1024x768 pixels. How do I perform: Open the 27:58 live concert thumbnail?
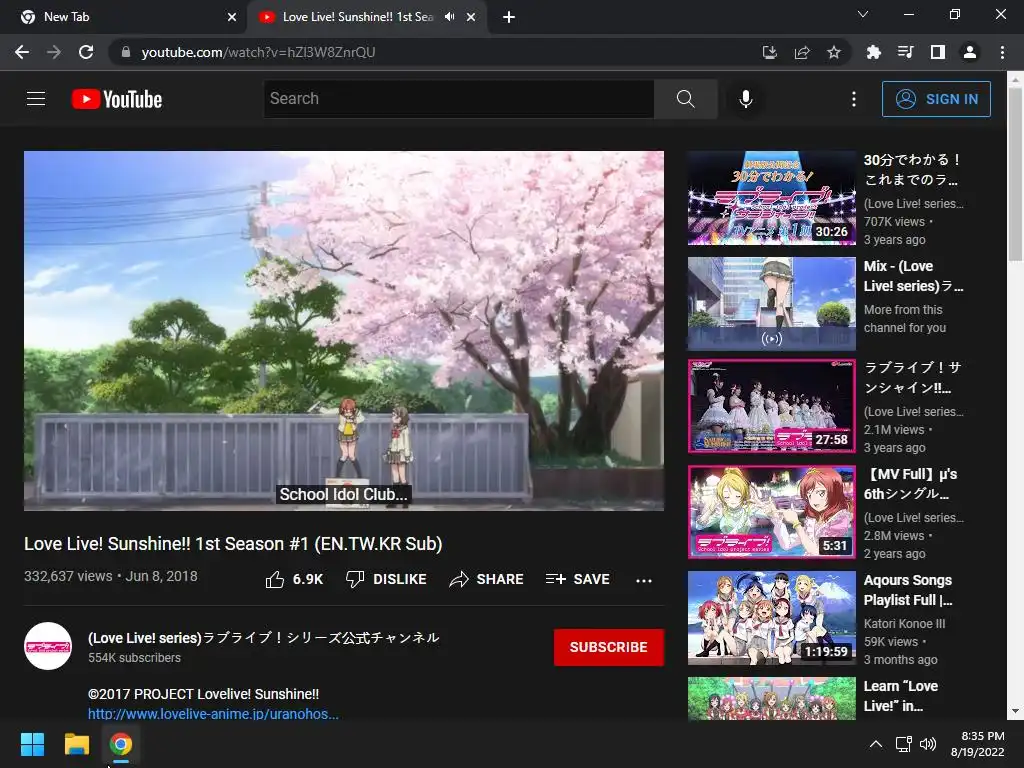(771, 406)
